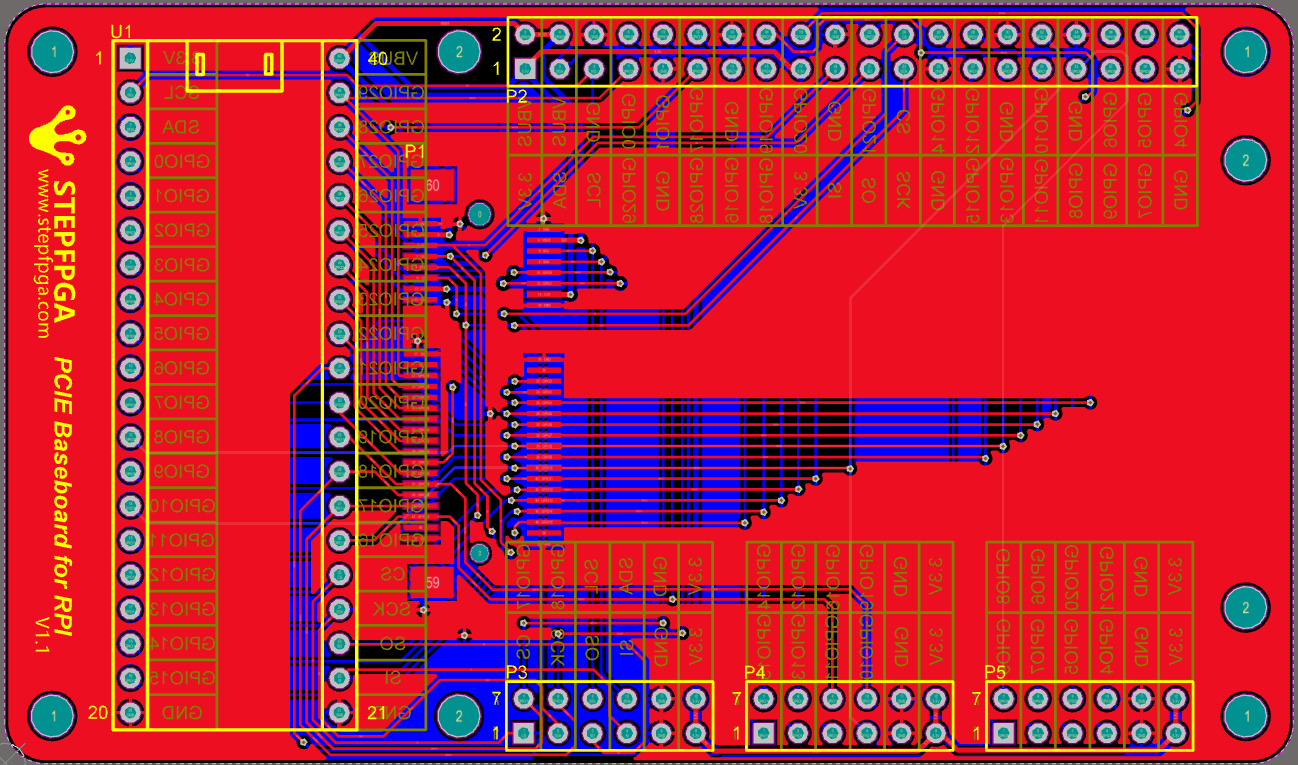
Task: Select the U1 designator label
Action: [121, 32]
